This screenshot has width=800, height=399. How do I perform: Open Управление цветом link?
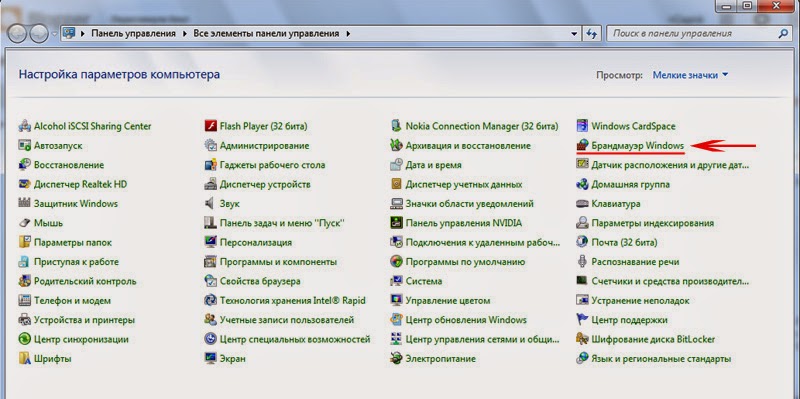click(447, 301)
